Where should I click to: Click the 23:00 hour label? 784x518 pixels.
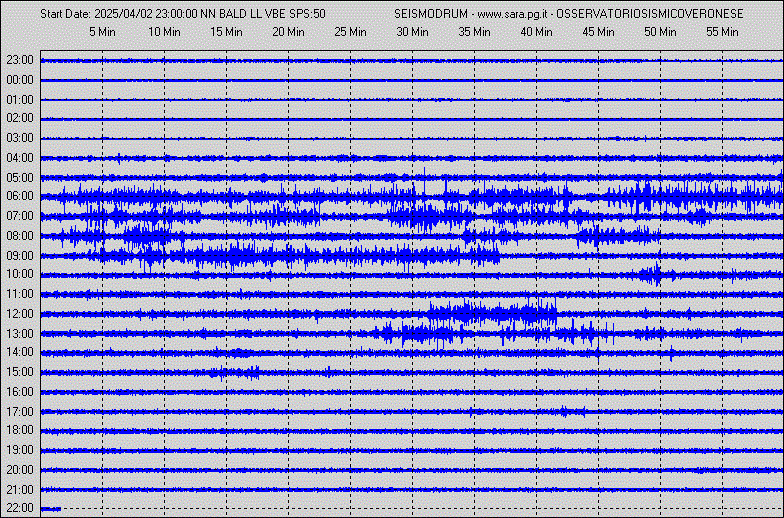pyautogui.click(x=20, y=60)
